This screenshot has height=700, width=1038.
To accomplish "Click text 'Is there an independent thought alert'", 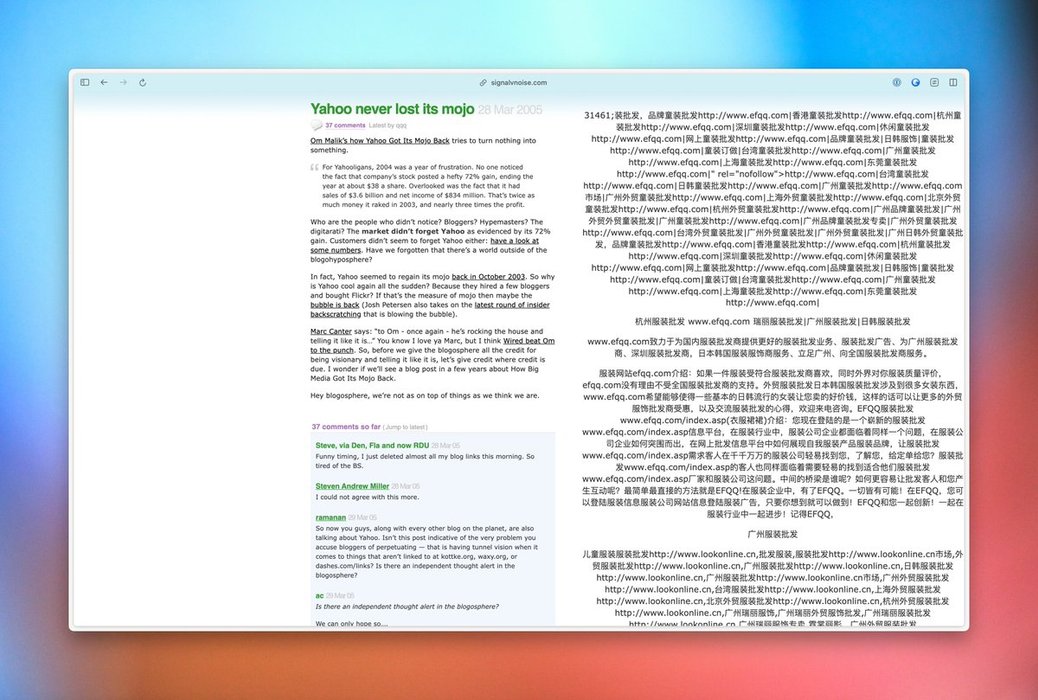I will tap(407, 607).
